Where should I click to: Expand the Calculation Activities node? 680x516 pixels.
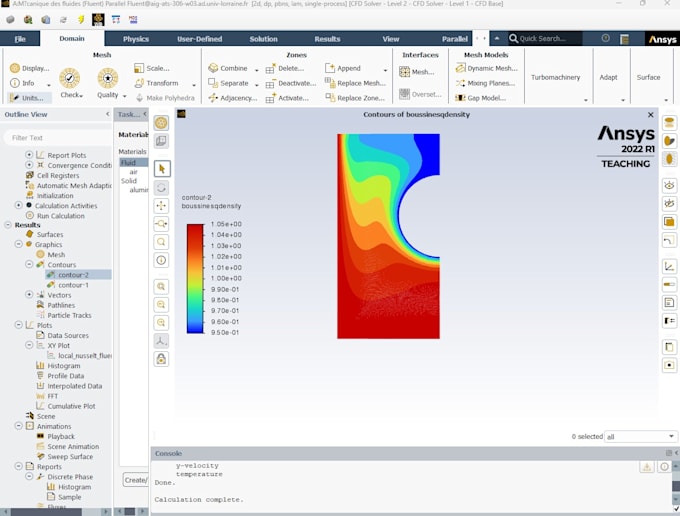pyautogui.click(x=18, y=205)
